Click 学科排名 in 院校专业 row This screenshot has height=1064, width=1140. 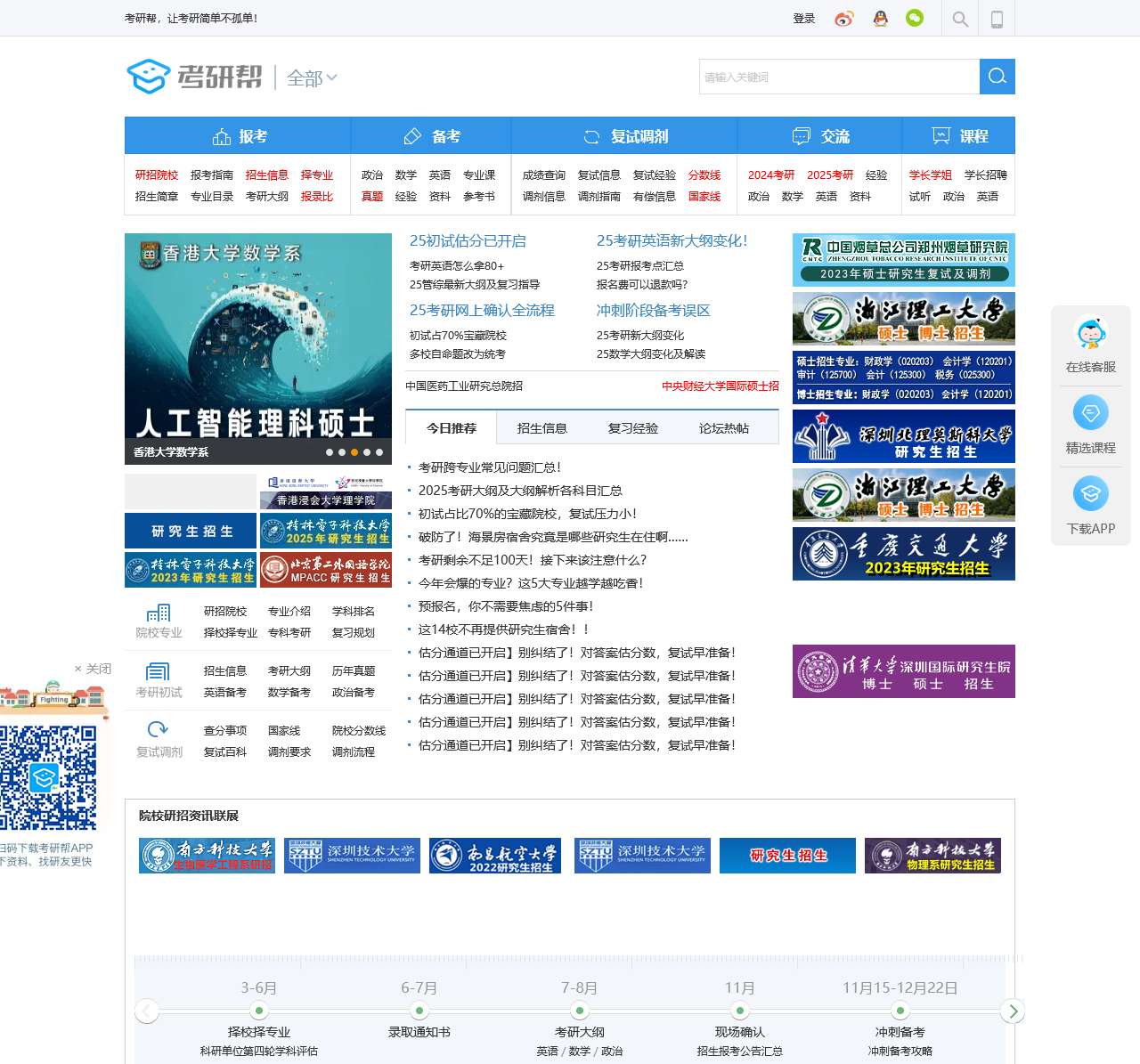point(354,612)
